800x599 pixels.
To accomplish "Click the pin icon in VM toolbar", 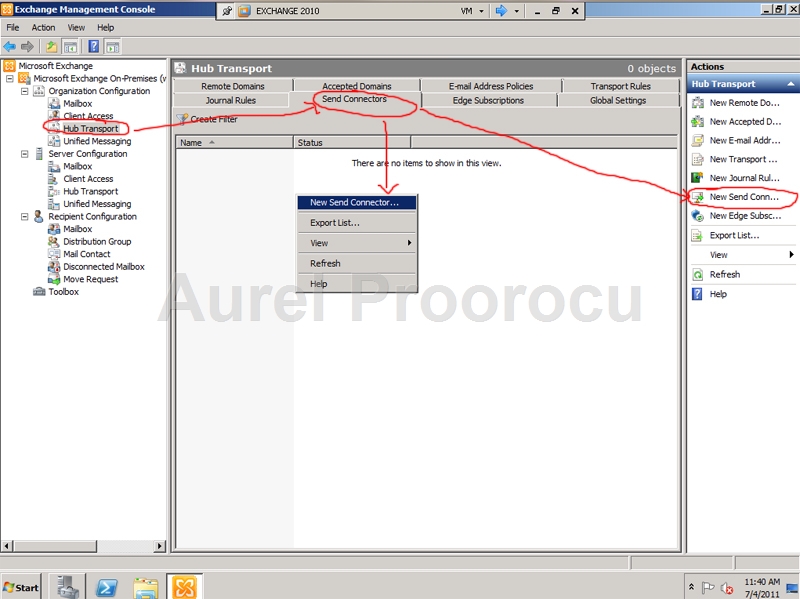I will pyautogui.click(x=227, y=11).
